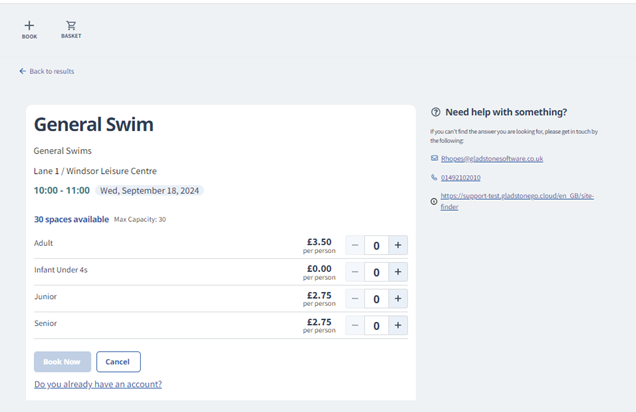Cancel the General Swim booking

(118, 362)
